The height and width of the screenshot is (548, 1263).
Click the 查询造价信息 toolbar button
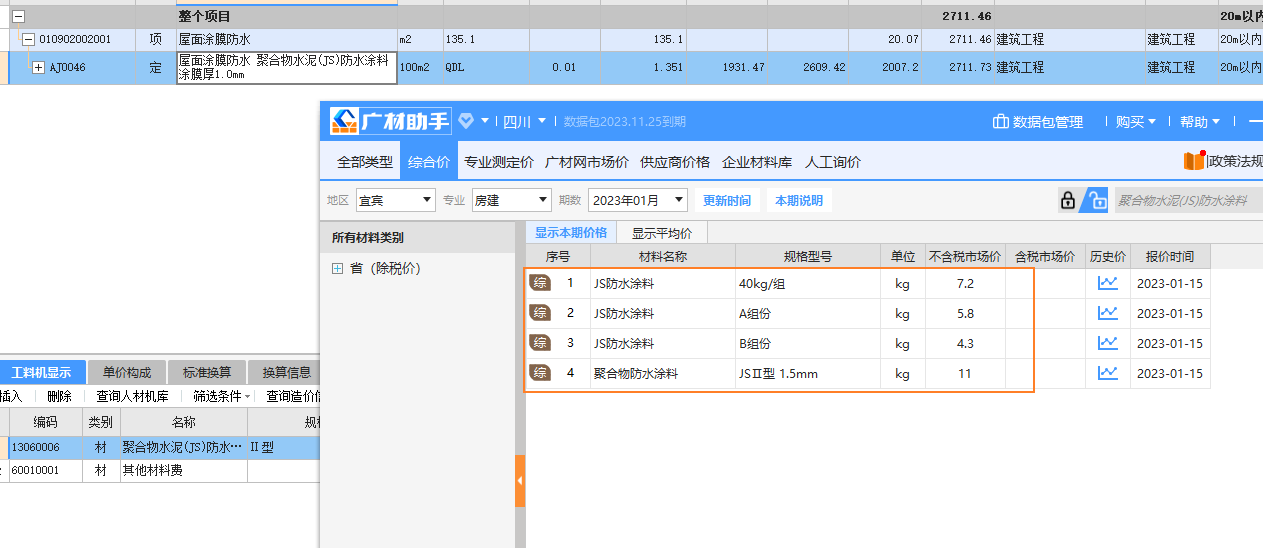click(x=293, y=396)
